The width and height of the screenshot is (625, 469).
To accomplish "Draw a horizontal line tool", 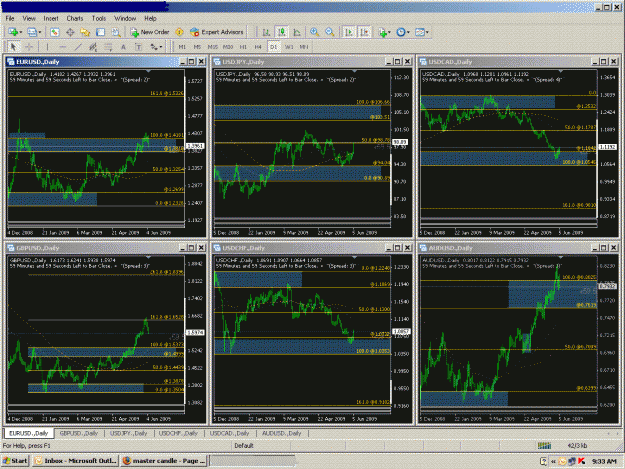I will (x=63, y=47).
